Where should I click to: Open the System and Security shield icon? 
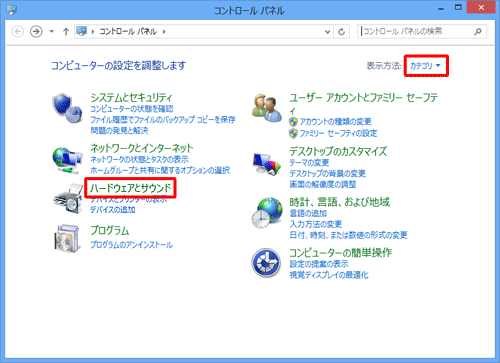point(67,108)
